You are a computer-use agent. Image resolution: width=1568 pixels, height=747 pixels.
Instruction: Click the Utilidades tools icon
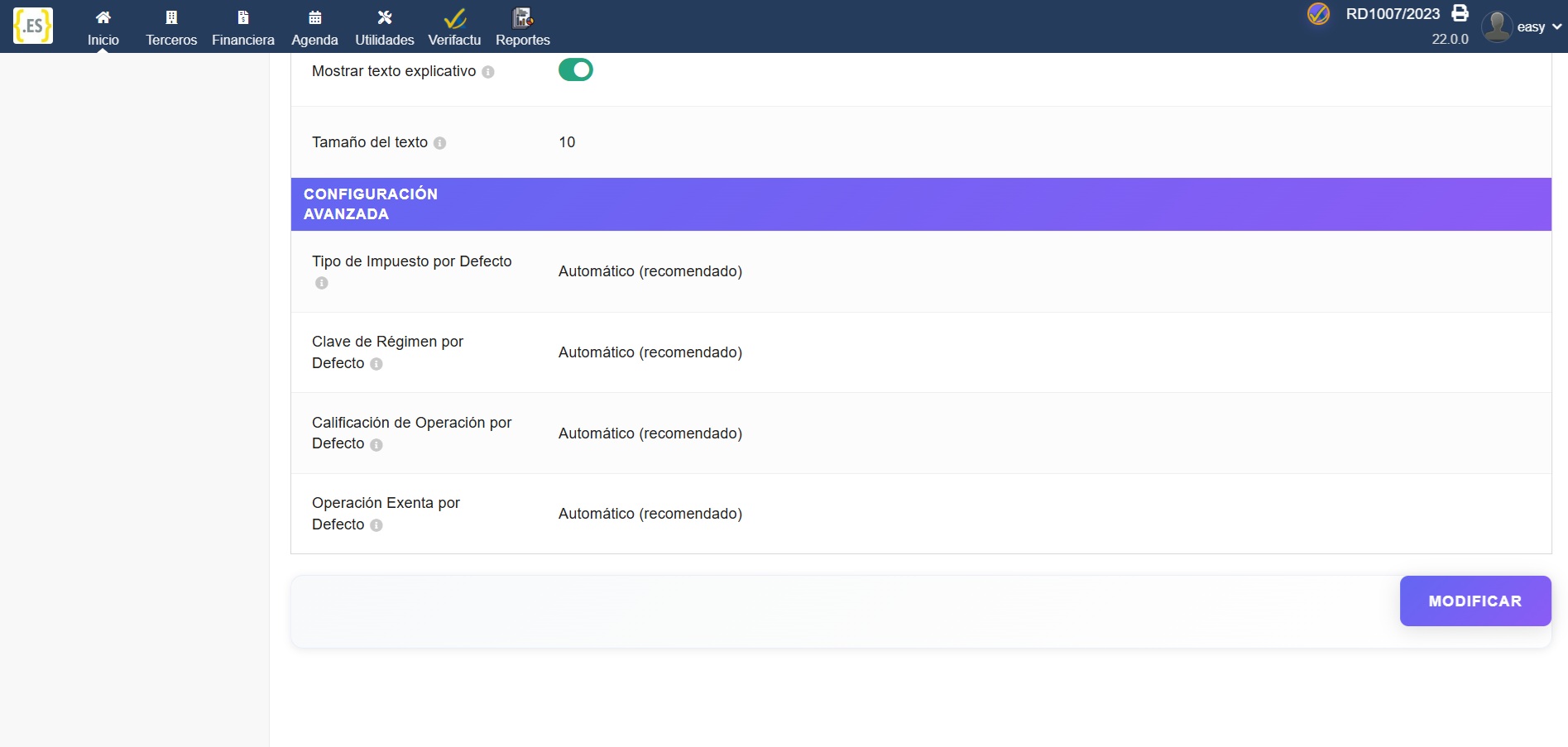tap(384, 17)
